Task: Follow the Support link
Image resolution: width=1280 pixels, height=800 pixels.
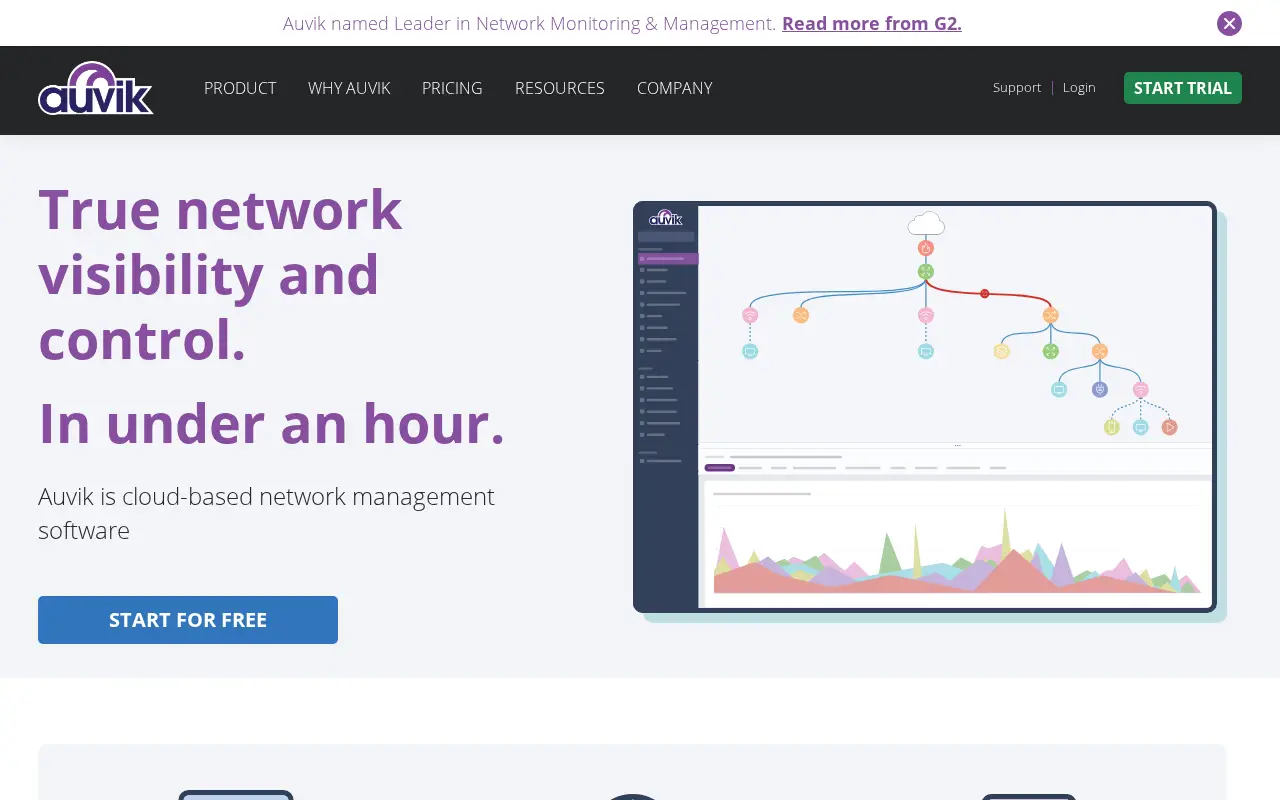Action: click(x=1017, y=87)
